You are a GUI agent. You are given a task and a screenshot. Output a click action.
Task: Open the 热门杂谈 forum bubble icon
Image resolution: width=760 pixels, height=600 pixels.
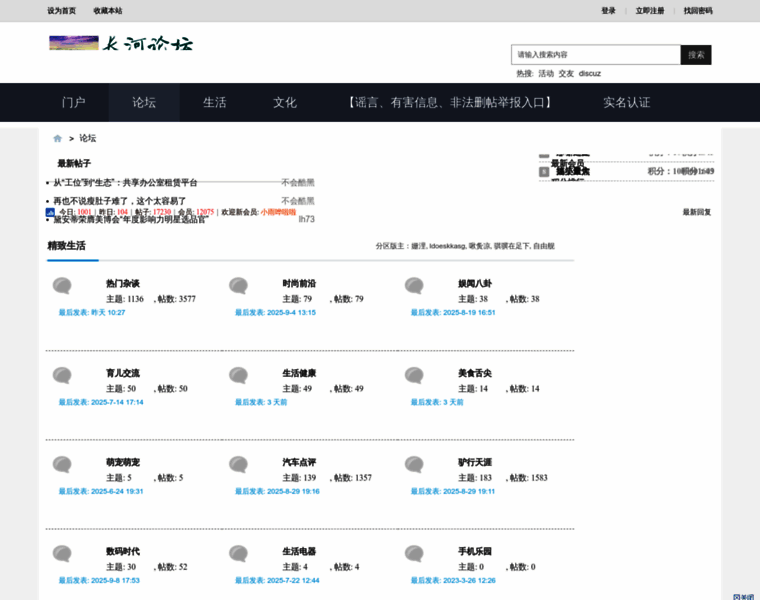pos(62,285)
